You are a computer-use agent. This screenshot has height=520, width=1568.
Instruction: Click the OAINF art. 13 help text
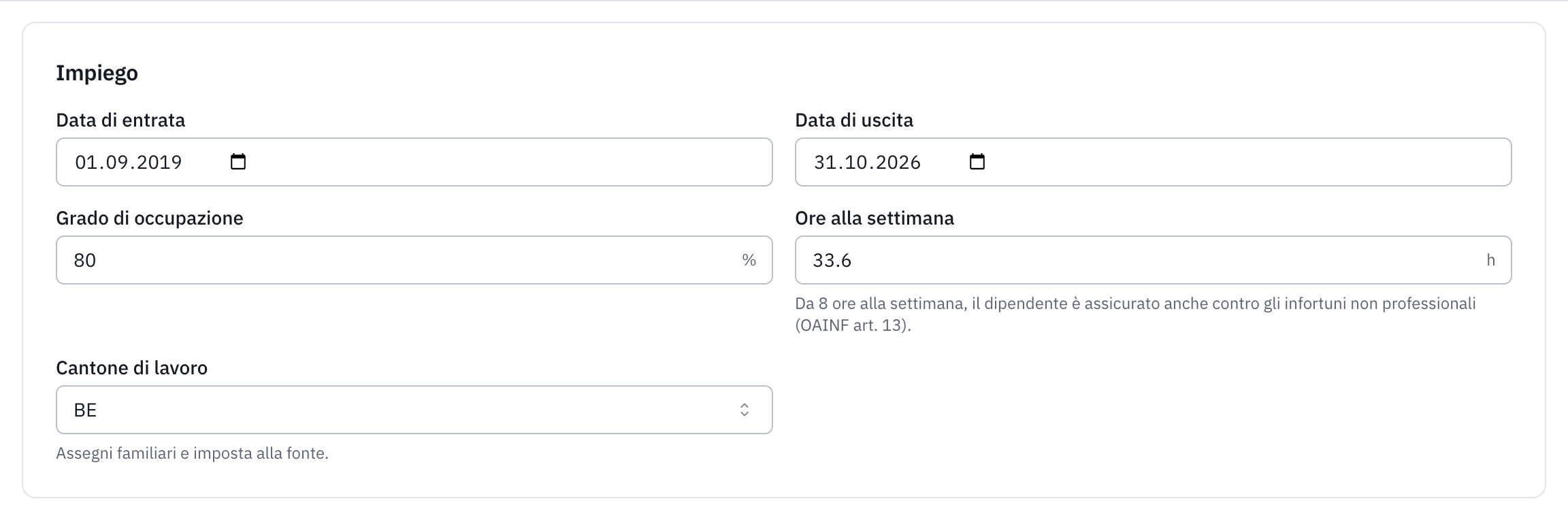[x=1135, y=314]
